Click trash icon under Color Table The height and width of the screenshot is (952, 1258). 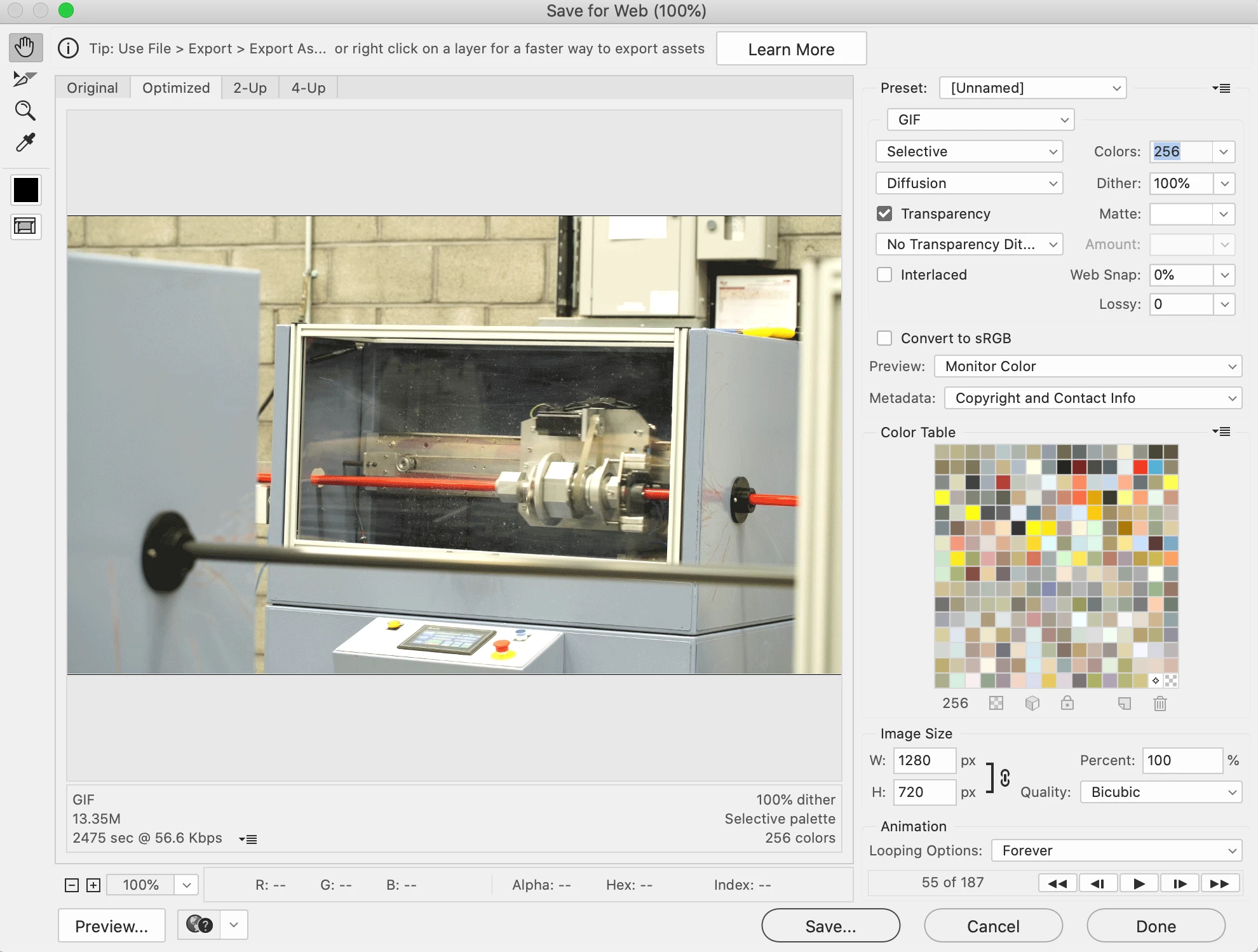(x=1160, y=704)
